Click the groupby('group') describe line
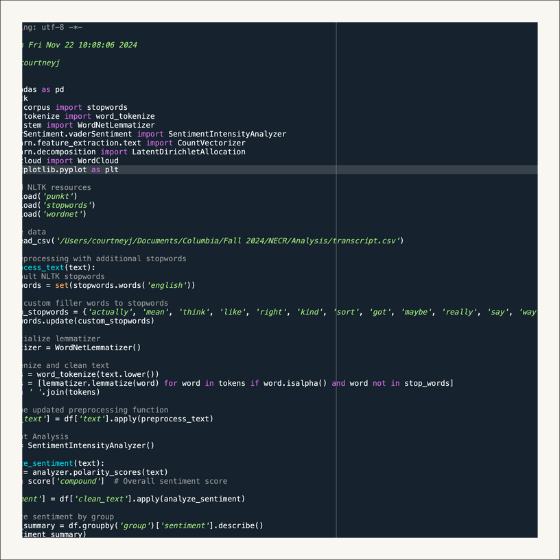Screen dimensions: 560x560 coord(142,526)
